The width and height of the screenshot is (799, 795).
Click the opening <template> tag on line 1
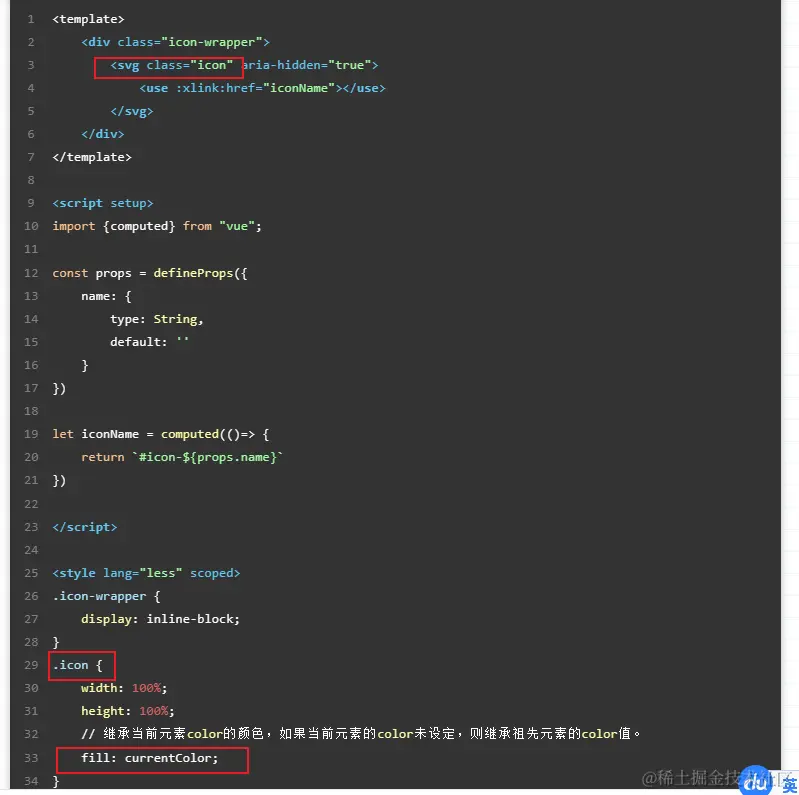(88, 19)
